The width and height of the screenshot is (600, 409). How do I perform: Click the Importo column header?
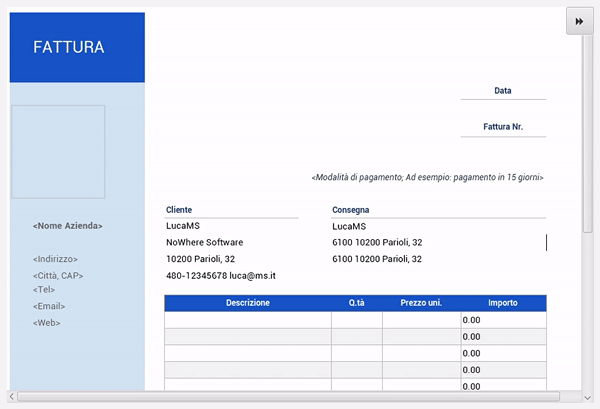(x=503, y=303)
